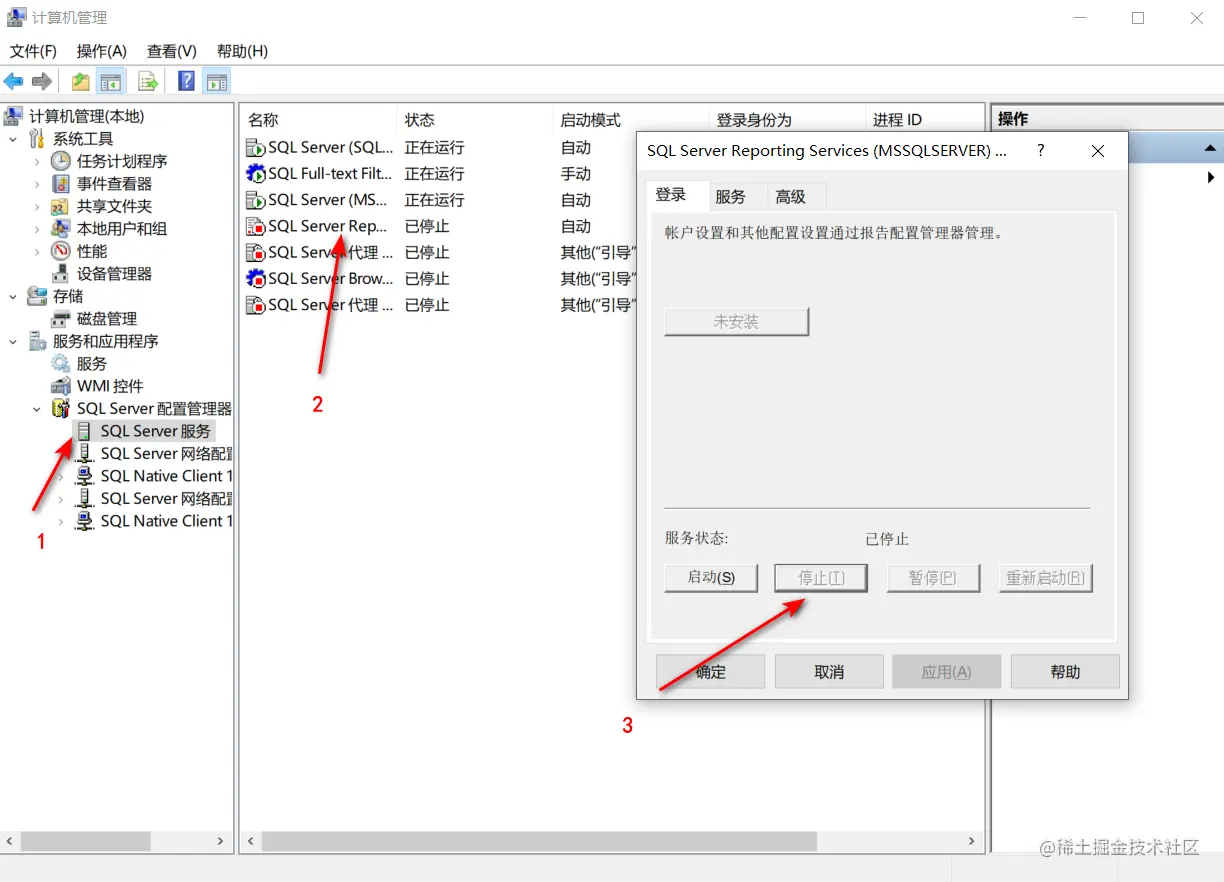Expand the 本地用户和组 node
The width and height of the screenshot is (1224, 882).
click(37, 229)
